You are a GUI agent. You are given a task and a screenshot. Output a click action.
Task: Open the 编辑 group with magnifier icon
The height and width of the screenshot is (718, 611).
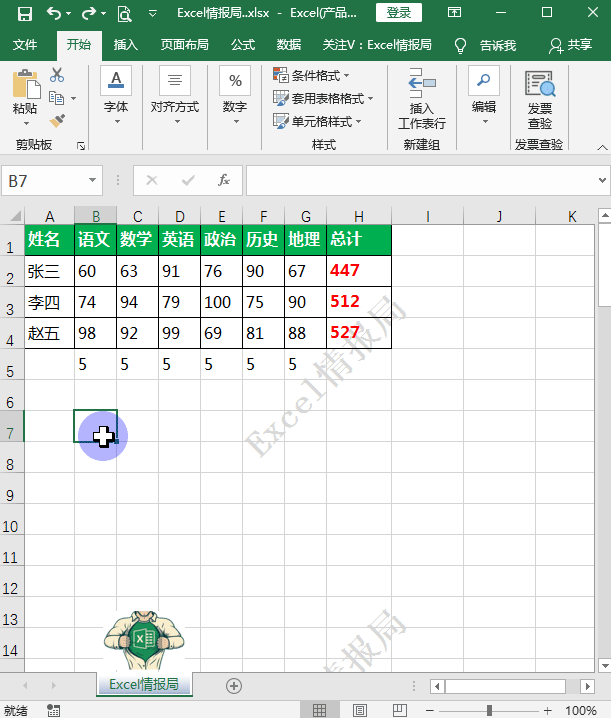[484, 95]
